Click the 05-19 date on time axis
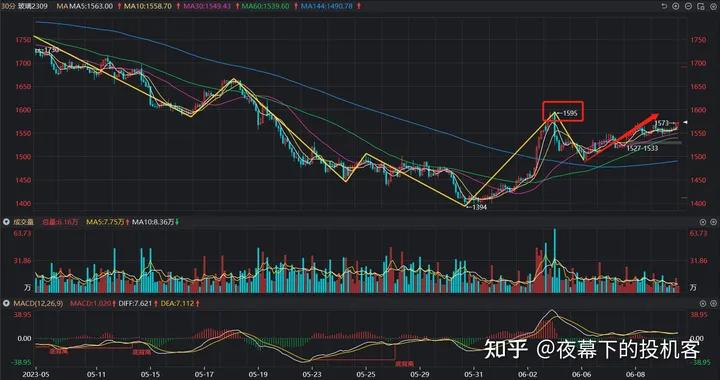Image resolution: width=720 pixels, height=380 pixels. click(x=258, y=375)
